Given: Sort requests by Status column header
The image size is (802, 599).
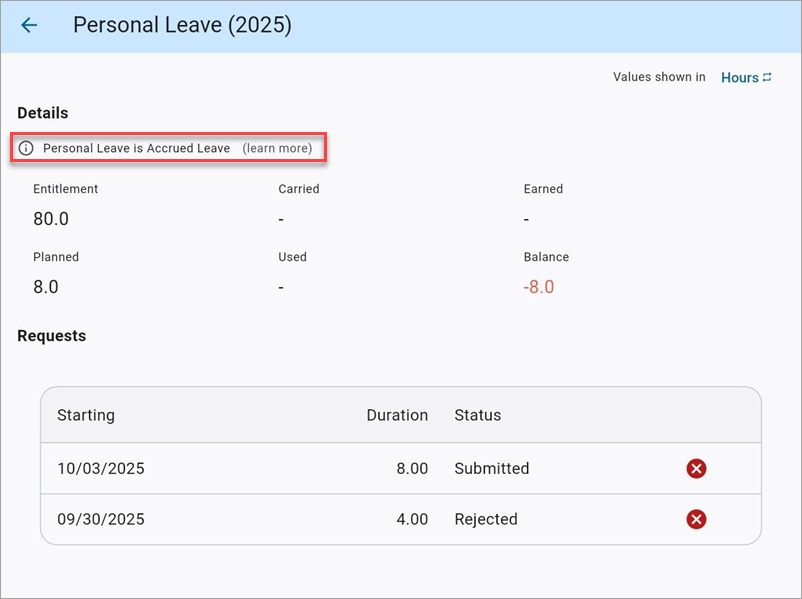Looking at the screenshot, I should (x=477, y=415).
